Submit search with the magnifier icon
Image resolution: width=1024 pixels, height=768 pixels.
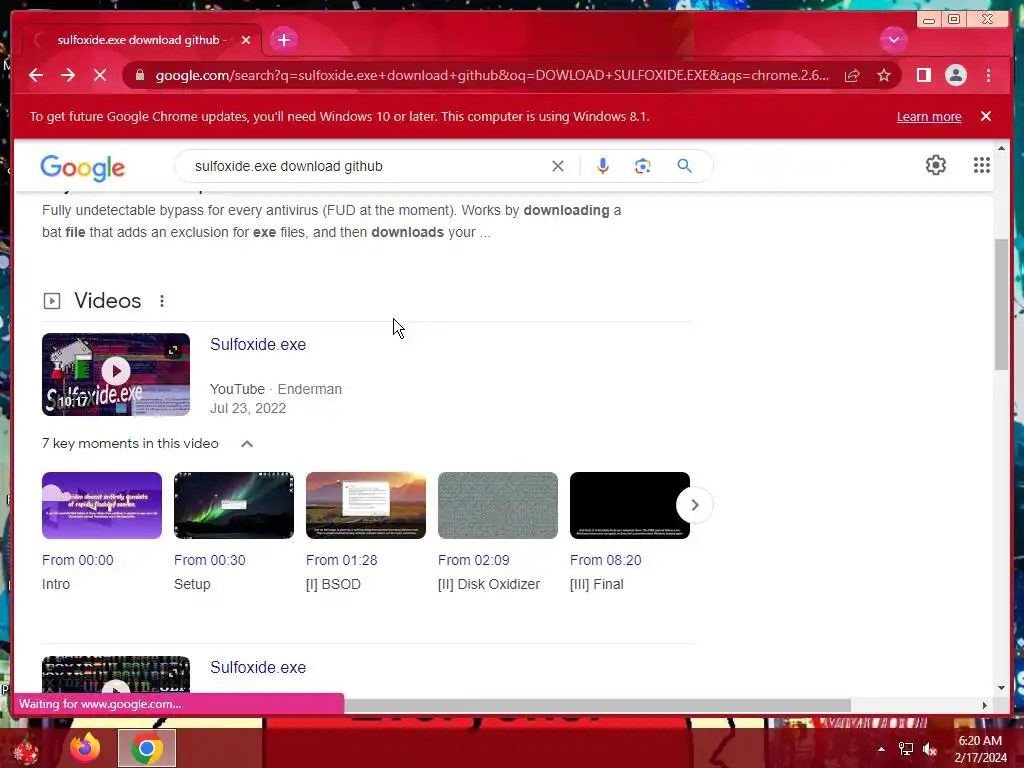684,166
